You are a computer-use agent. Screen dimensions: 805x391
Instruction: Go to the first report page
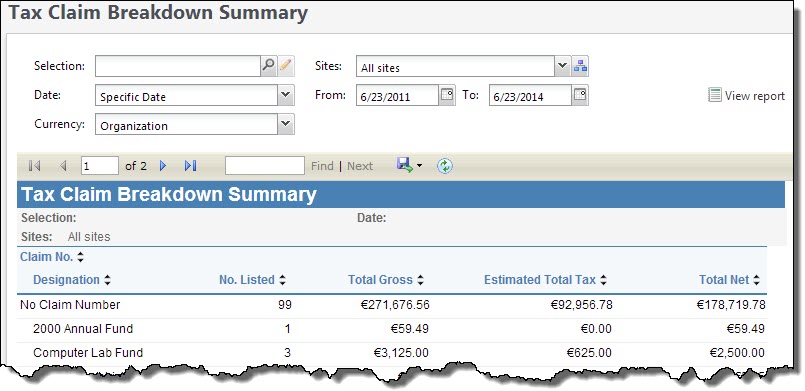point(35,166)
